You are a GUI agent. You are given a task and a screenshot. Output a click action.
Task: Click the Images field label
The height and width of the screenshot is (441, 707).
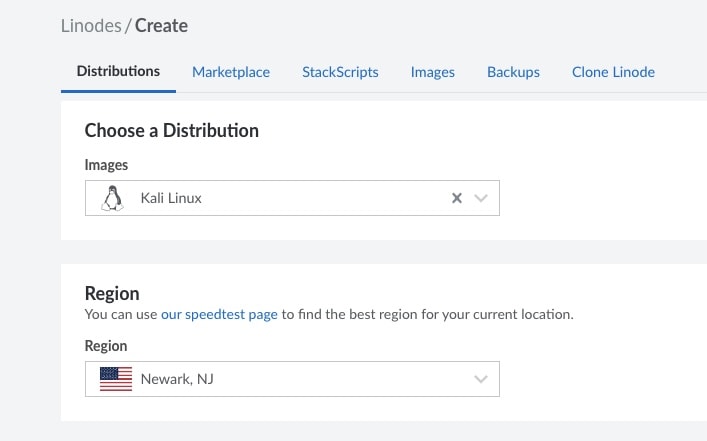(106, 165)
